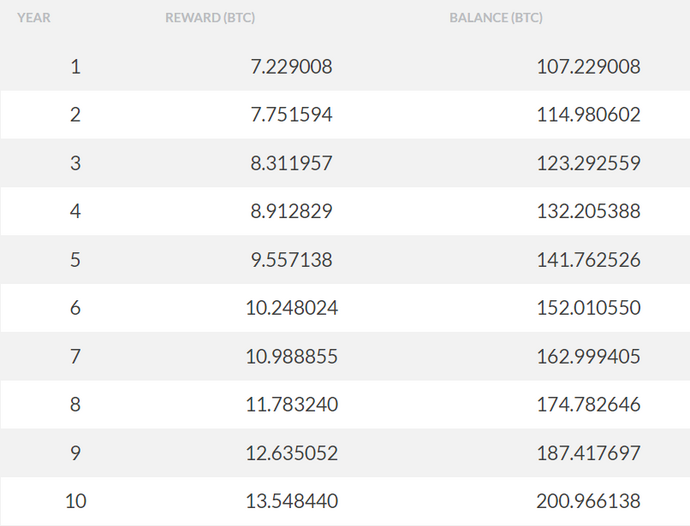Screen dimensions: 690x526
Task: Click reward value 9.557138
Action: click(x=291, y=260)
